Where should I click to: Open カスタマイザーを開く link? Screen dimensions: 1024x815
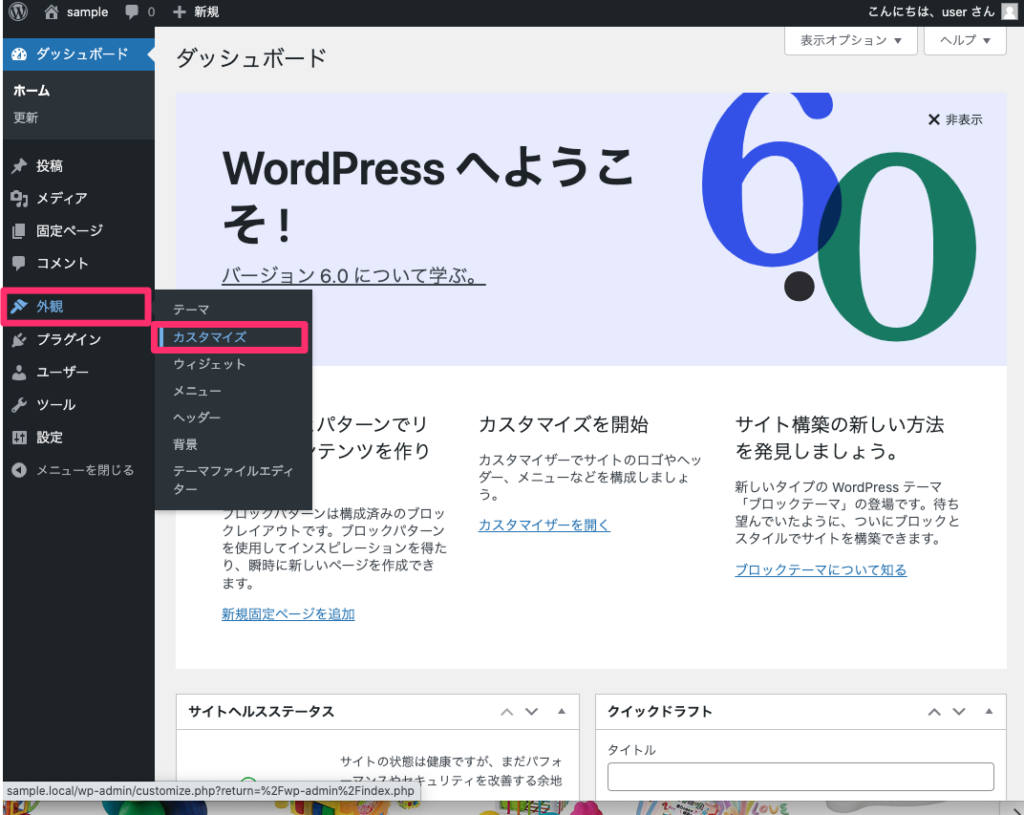pyautogui.click(x=544, y=525)
